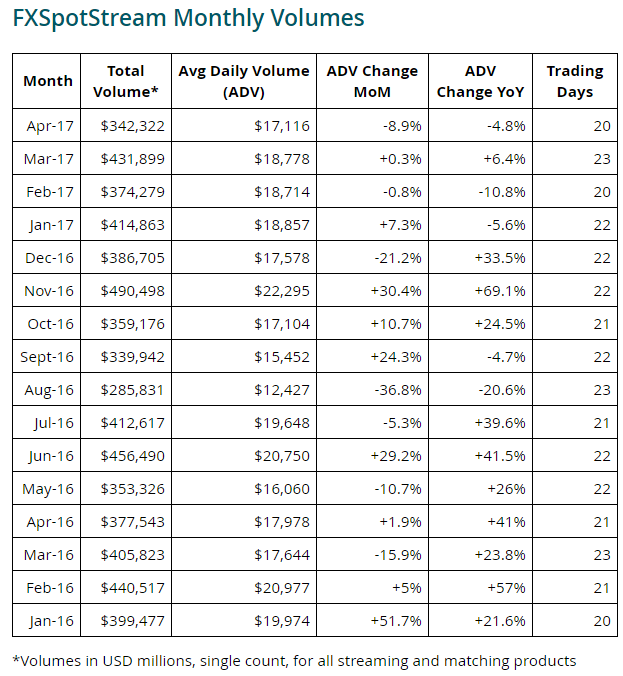Click the Apr-17 month cell
This screenshot has height=676, width=623.
point(50,126)
